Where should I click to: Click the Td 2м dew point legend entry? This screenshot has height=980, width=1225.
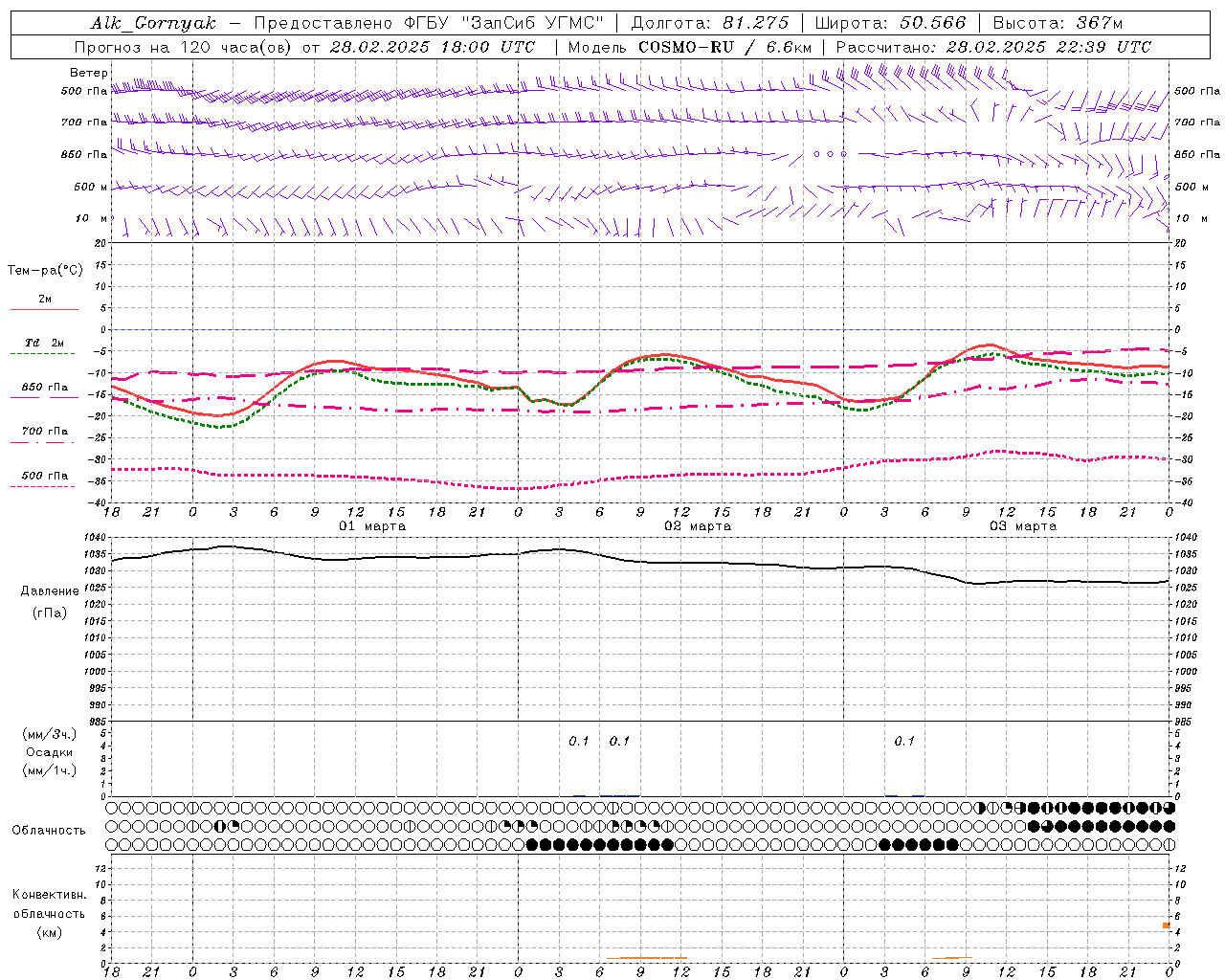44,346
